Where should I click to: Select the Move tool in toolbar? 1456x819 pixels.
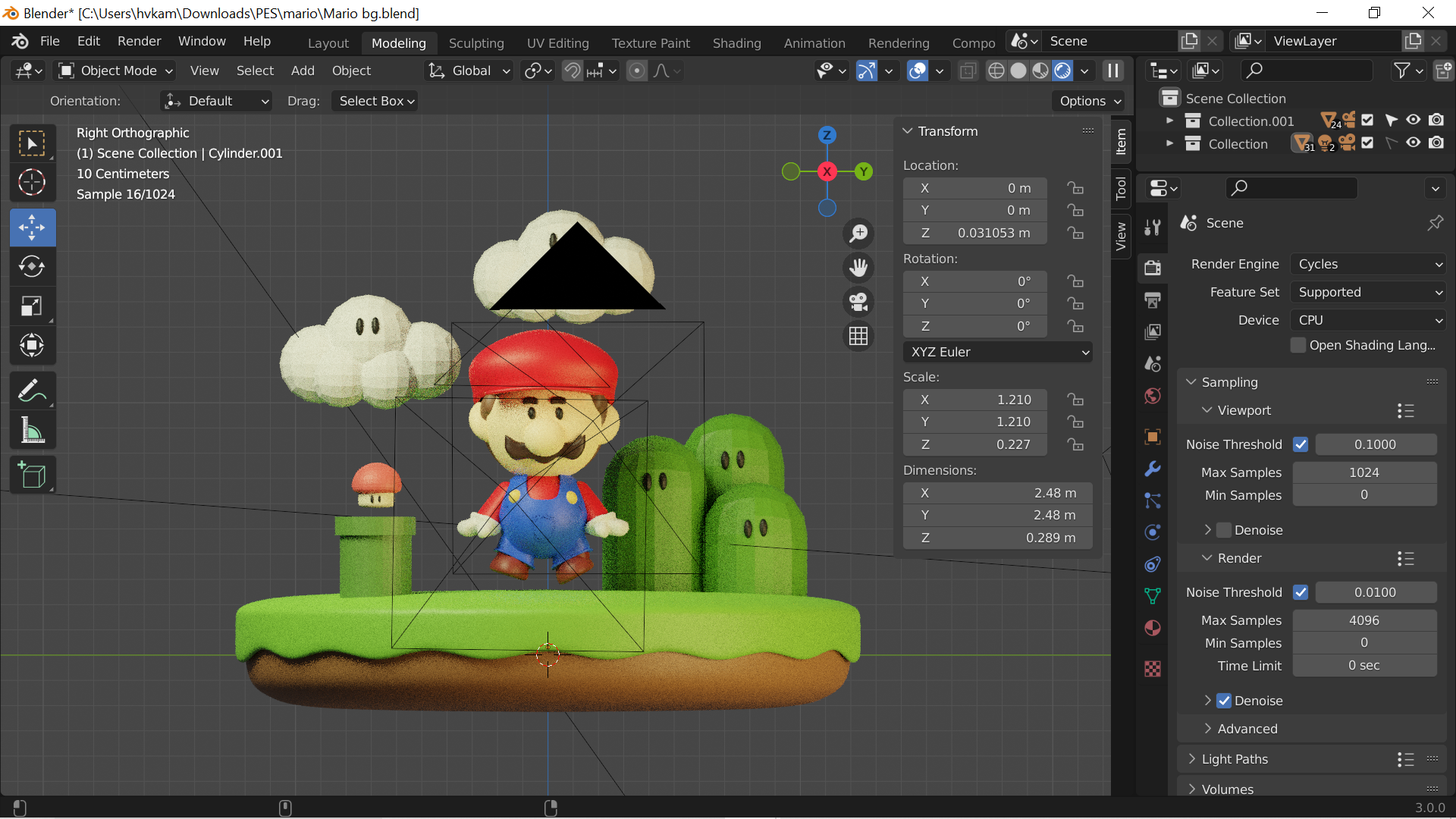(32, 227)
